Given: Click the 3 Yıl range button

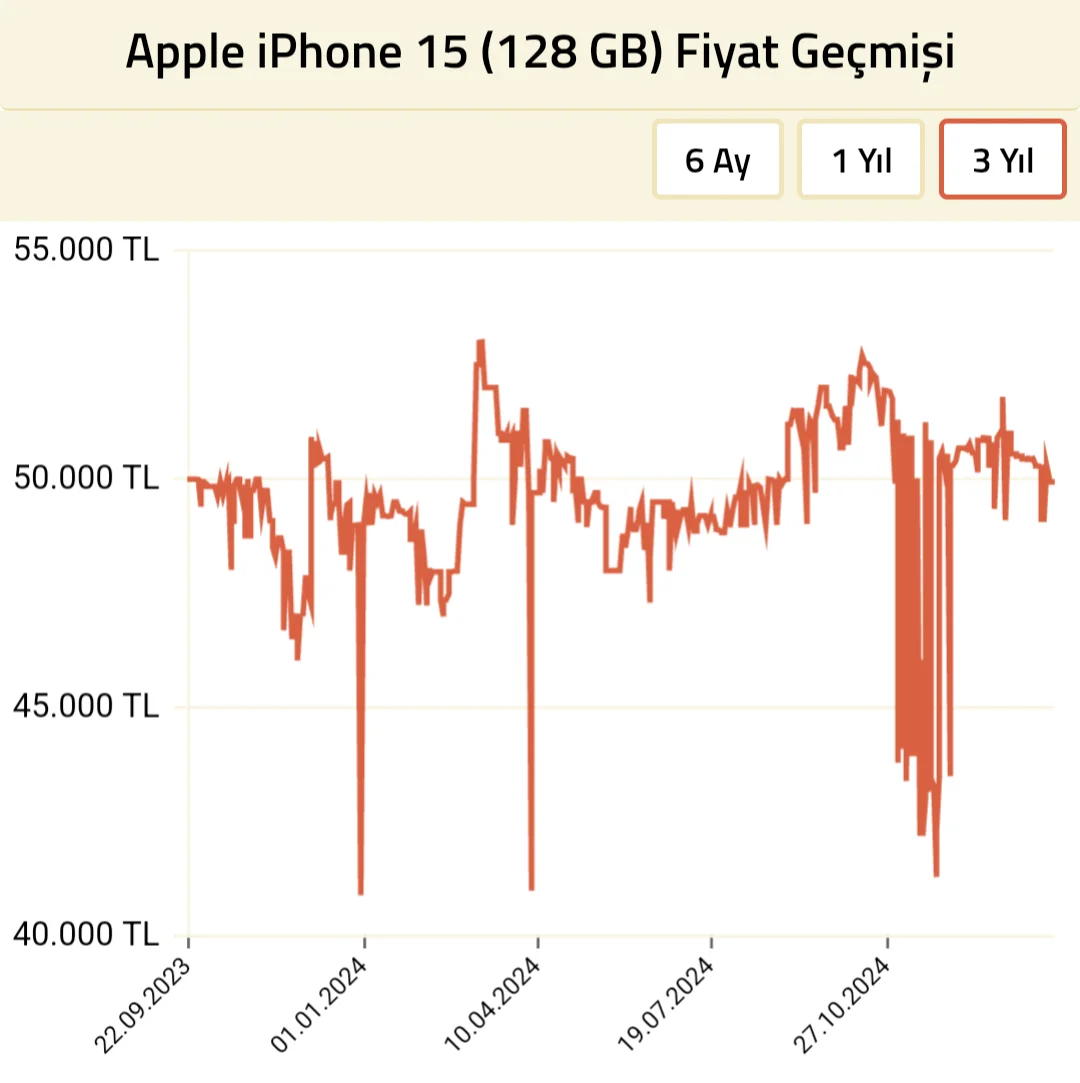Looking at the screenshot, I should [1003, 160].
